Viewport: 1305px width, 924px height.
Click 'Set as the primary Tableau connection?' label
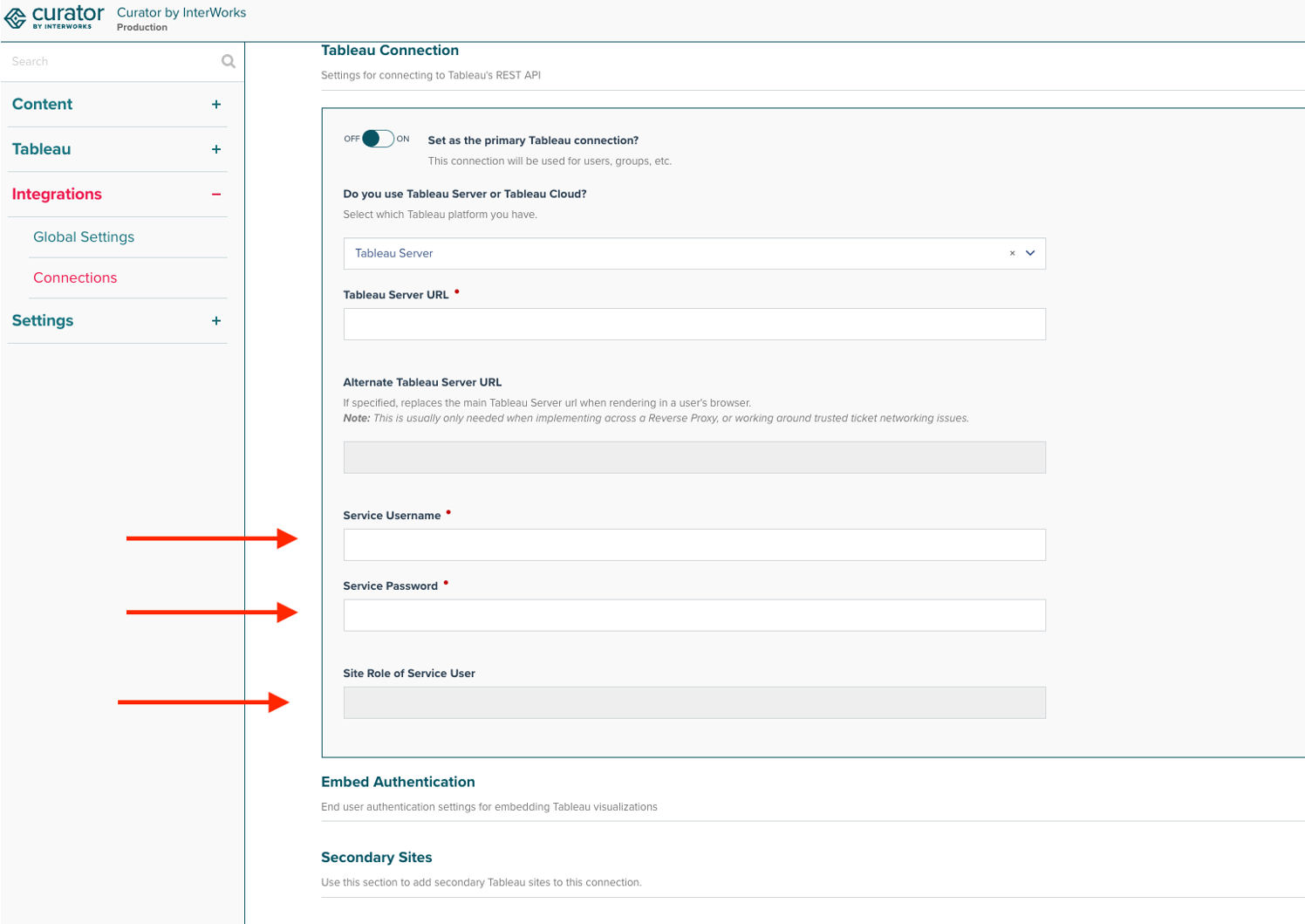(533, 140)
